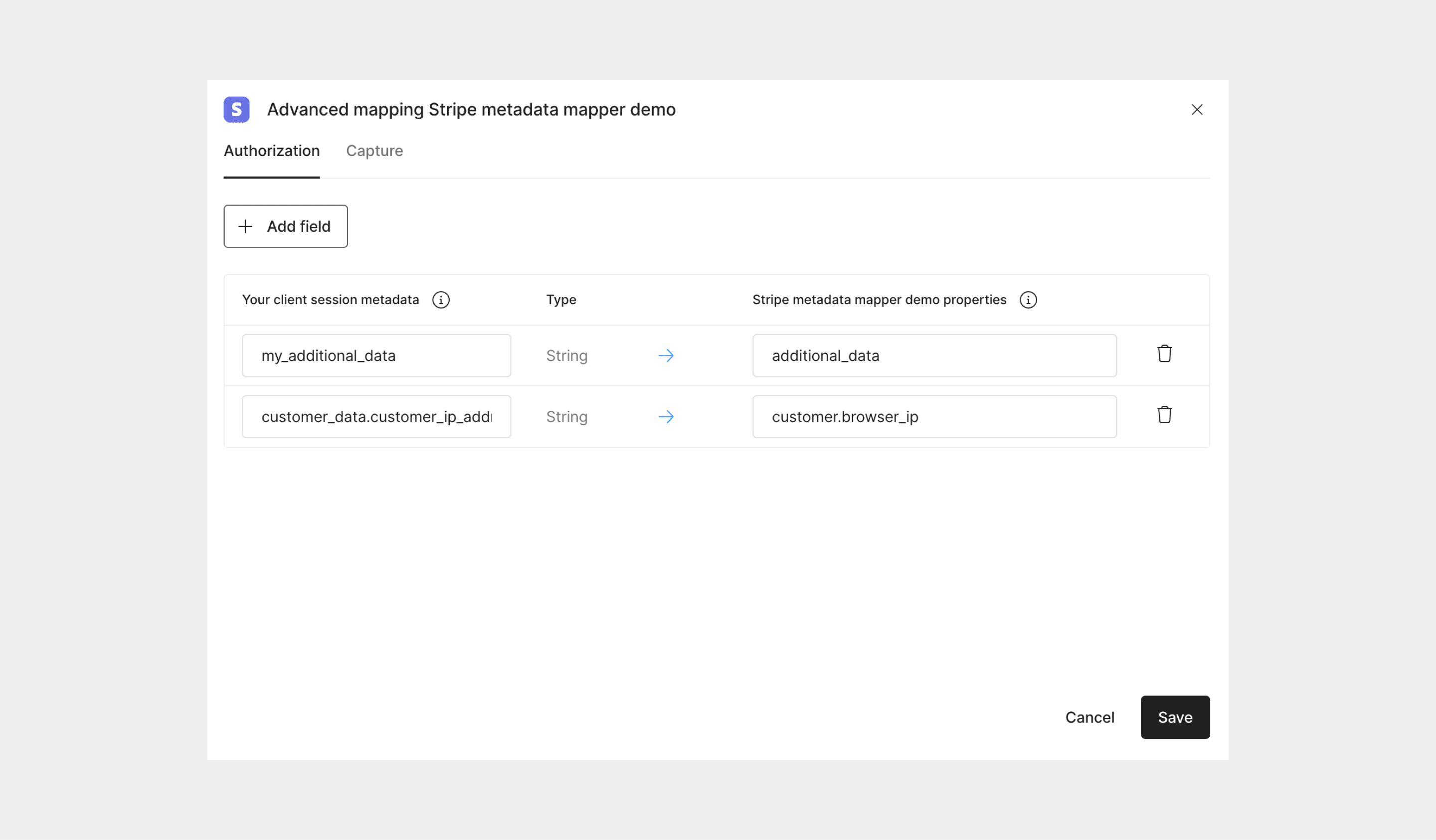Screen dimensions: 1436x840
Task: Delete the my_additional_data mapping row
Action: pyautogui.click(x=1164, y=354)
